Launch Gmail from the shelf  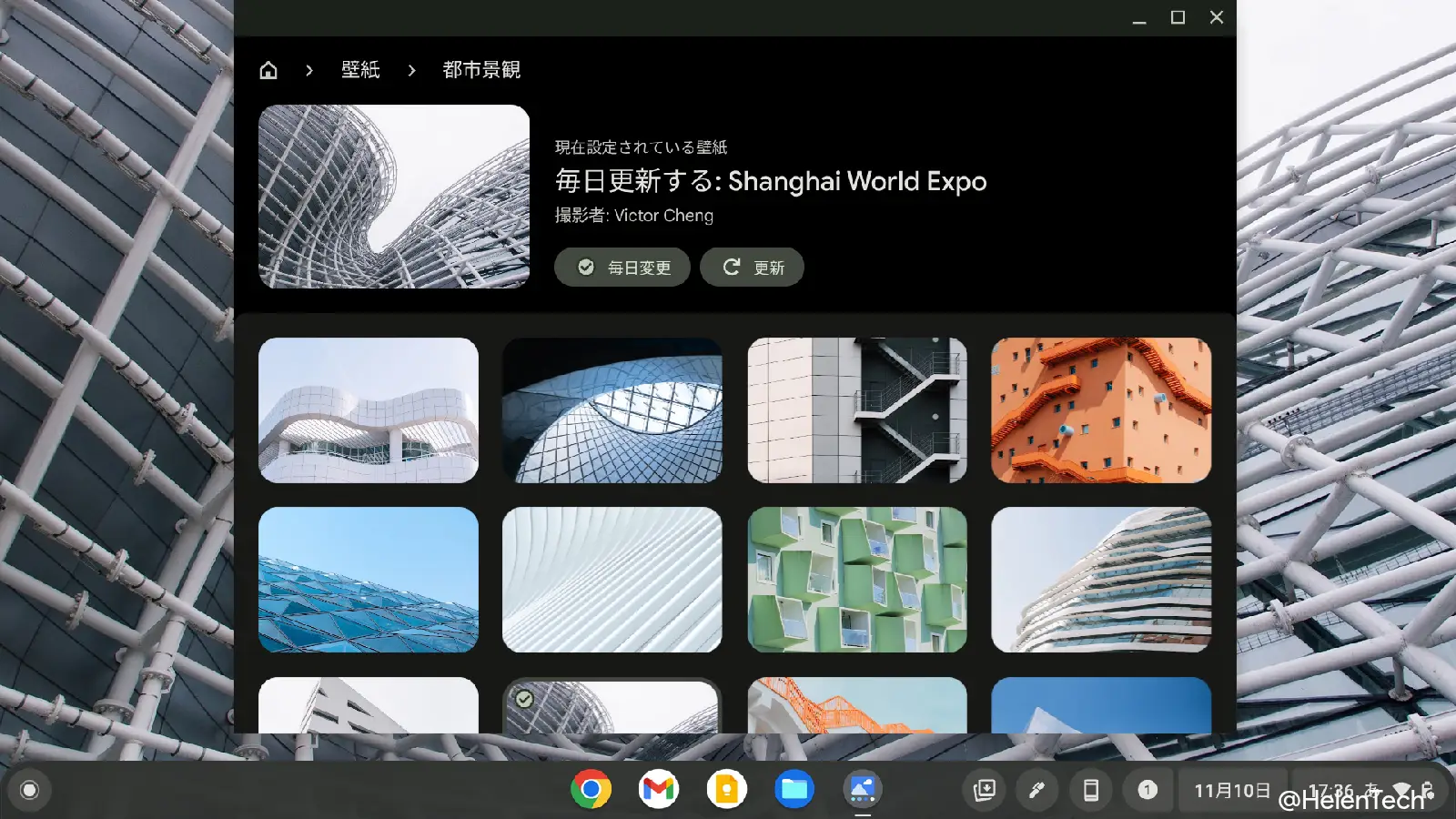point(659,789)
